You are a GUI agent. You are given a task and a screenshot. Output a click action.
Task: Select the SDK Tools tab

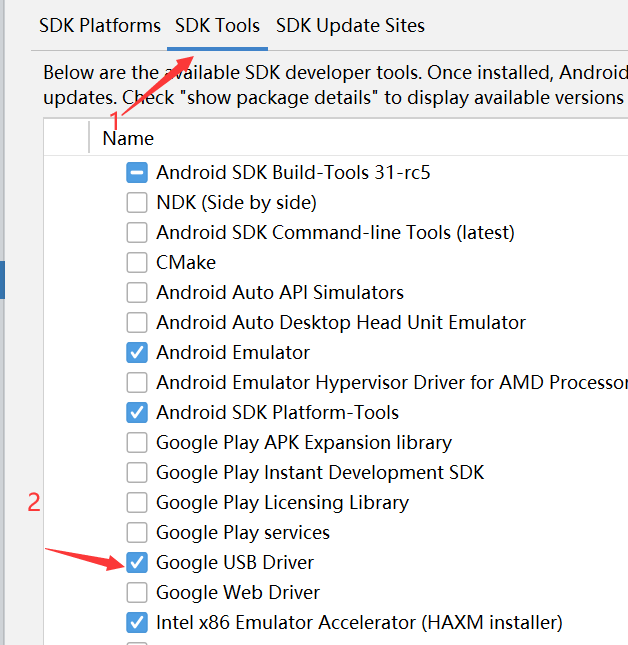tap(217, 26)
